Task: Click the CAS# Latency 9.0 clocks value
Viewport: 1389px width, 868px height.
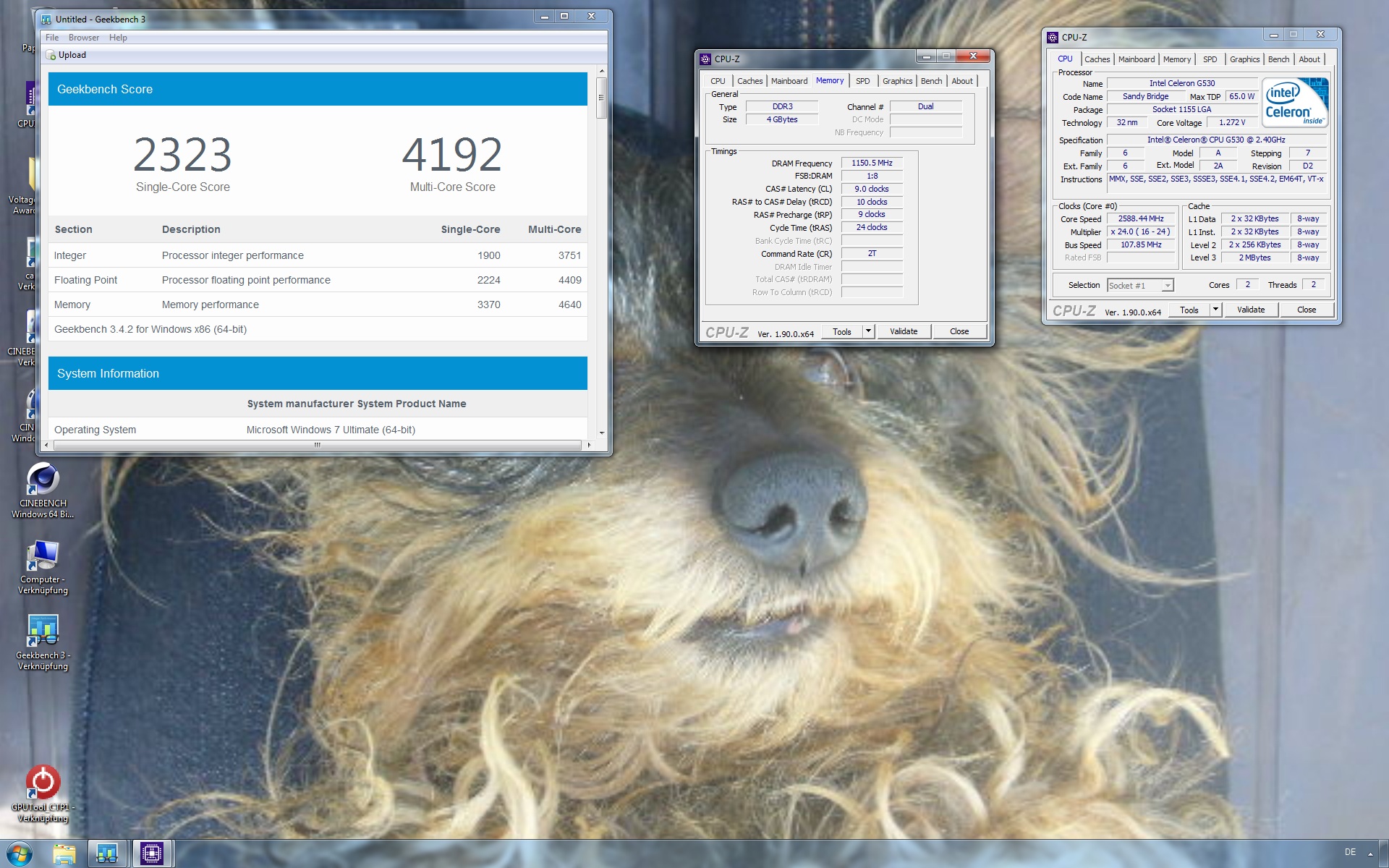Action: tap(872, 190)
